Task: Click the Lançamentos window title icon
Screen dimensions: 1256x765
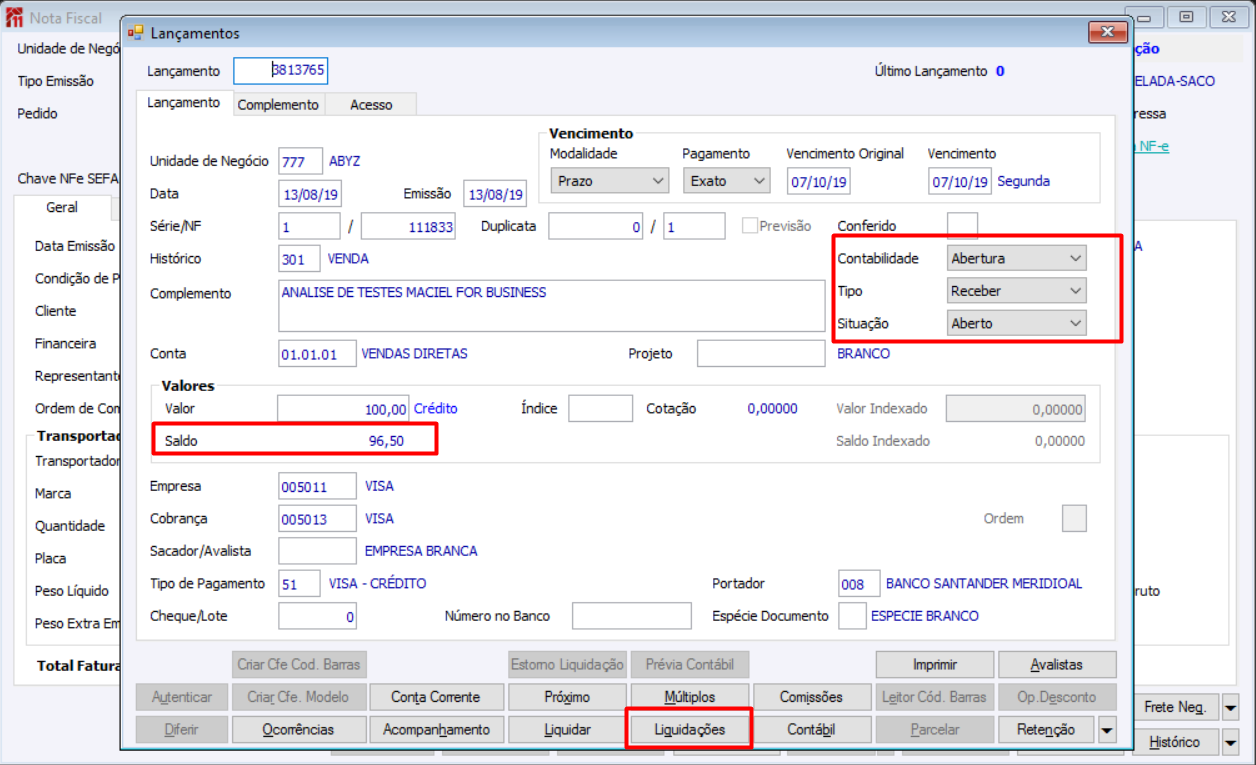Action: (x=135, y=33)
